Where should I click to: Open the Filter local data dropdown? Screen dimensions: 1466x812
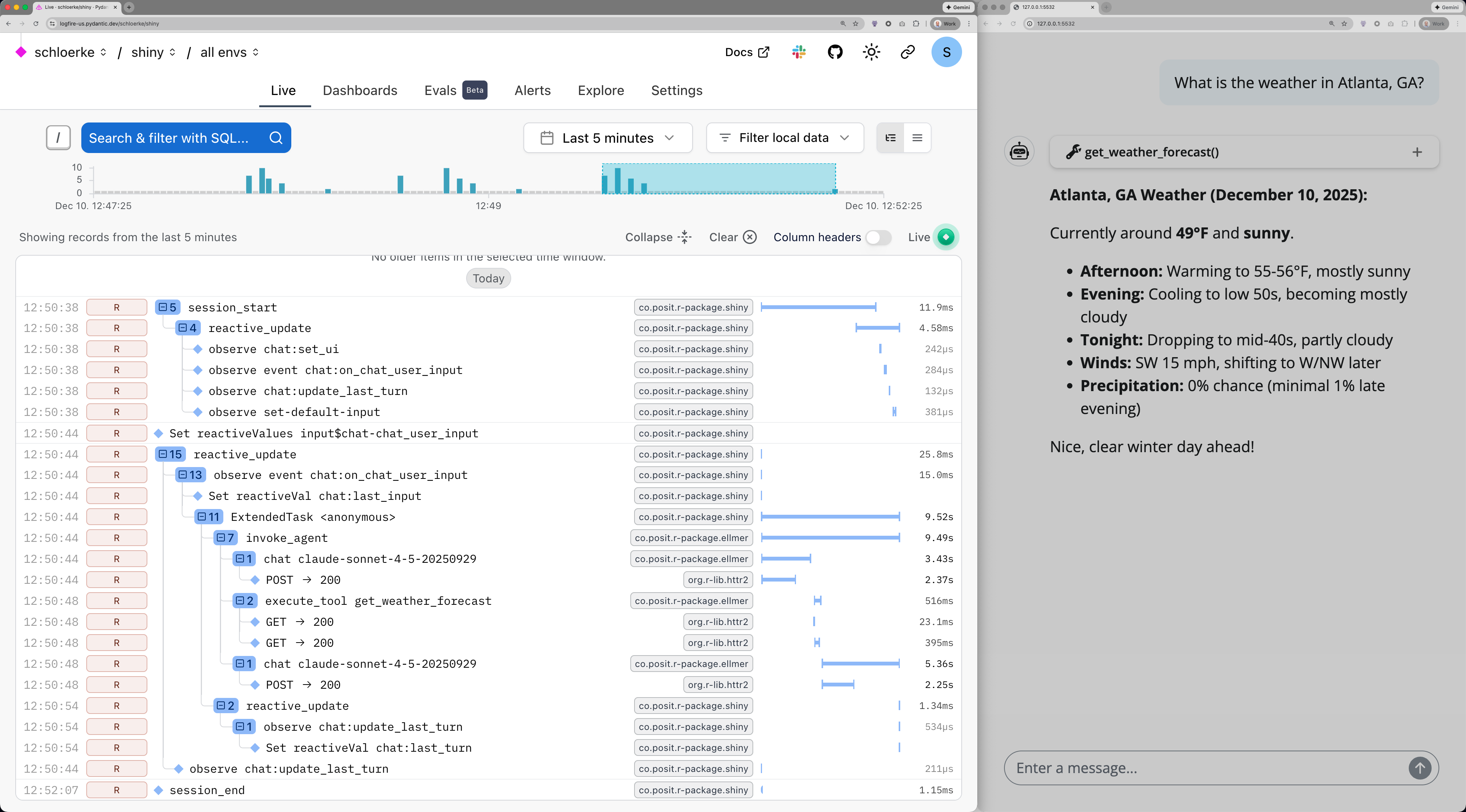click(x=785, y=138)
